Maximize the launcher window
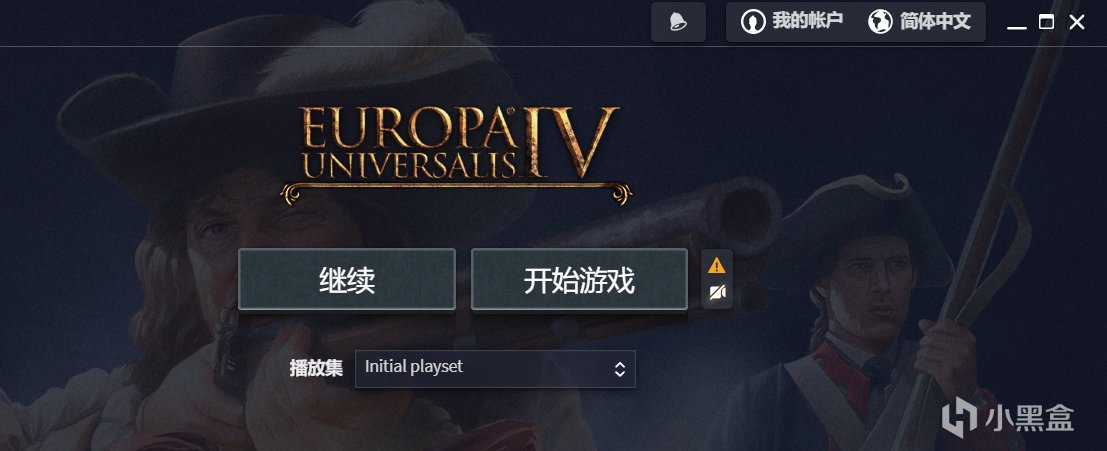This screenshot has width=1107, height=451. point(1046,23)
